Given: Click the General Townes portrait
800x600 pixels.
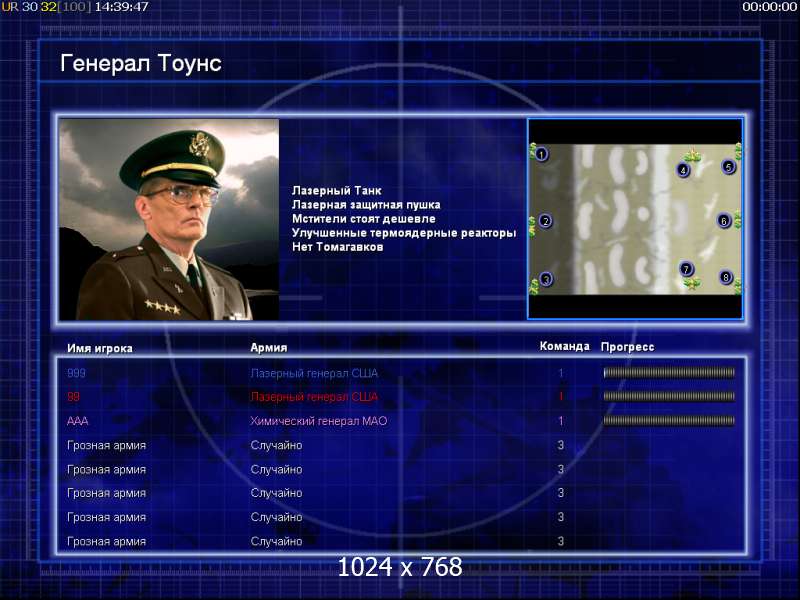Looking at the screenshot, I should click(169, 219).
